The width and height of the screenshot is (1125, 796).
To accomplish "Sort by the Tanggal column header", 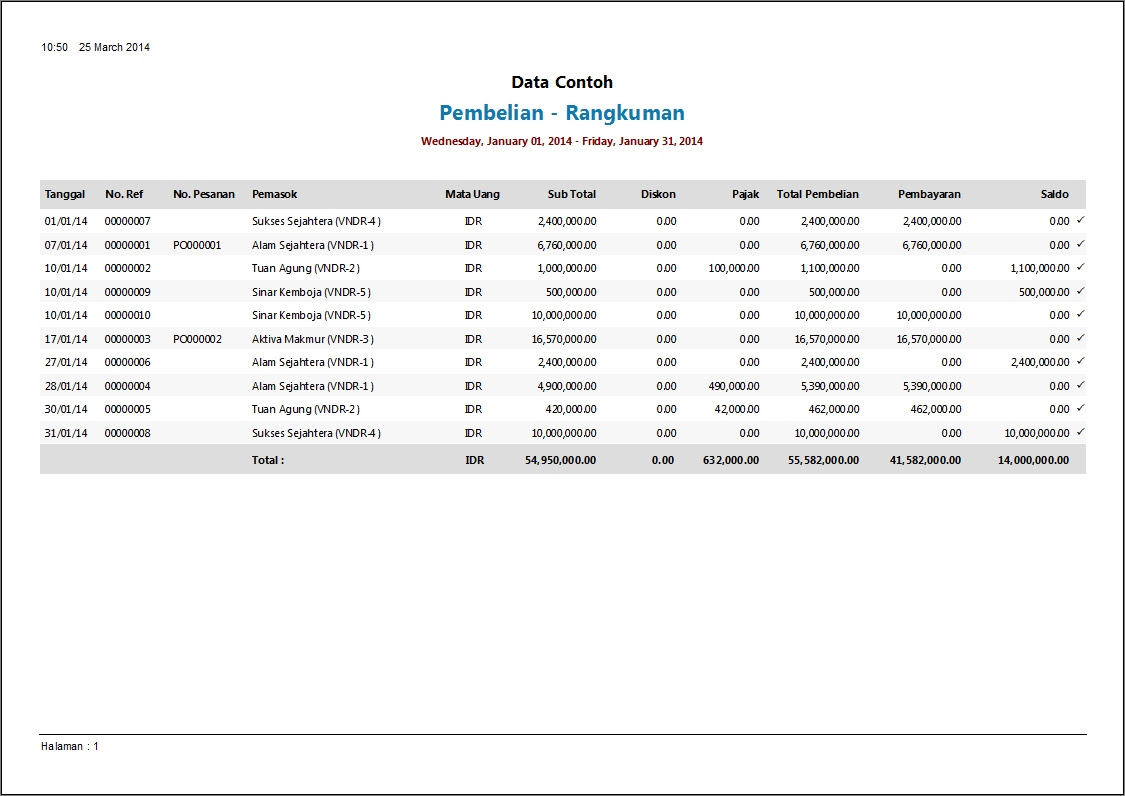I will point(64,194).
